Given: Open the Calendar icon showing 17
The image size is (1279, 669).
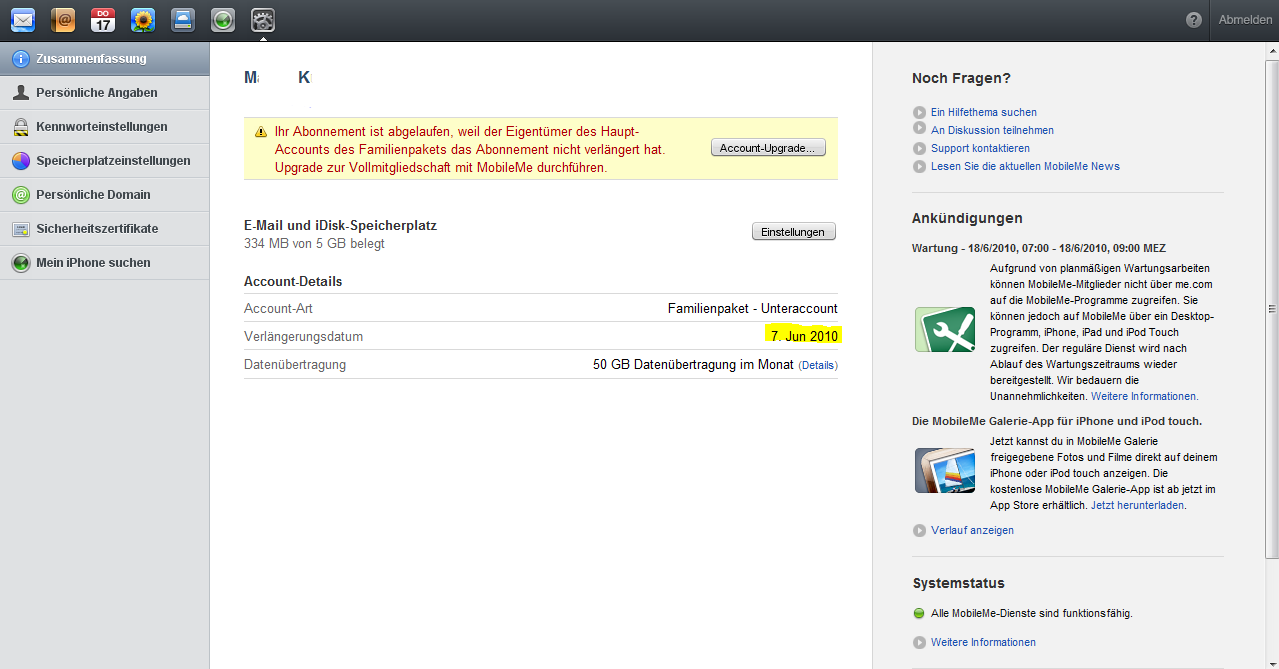Looking at the screenshot, I should (103, 19).
